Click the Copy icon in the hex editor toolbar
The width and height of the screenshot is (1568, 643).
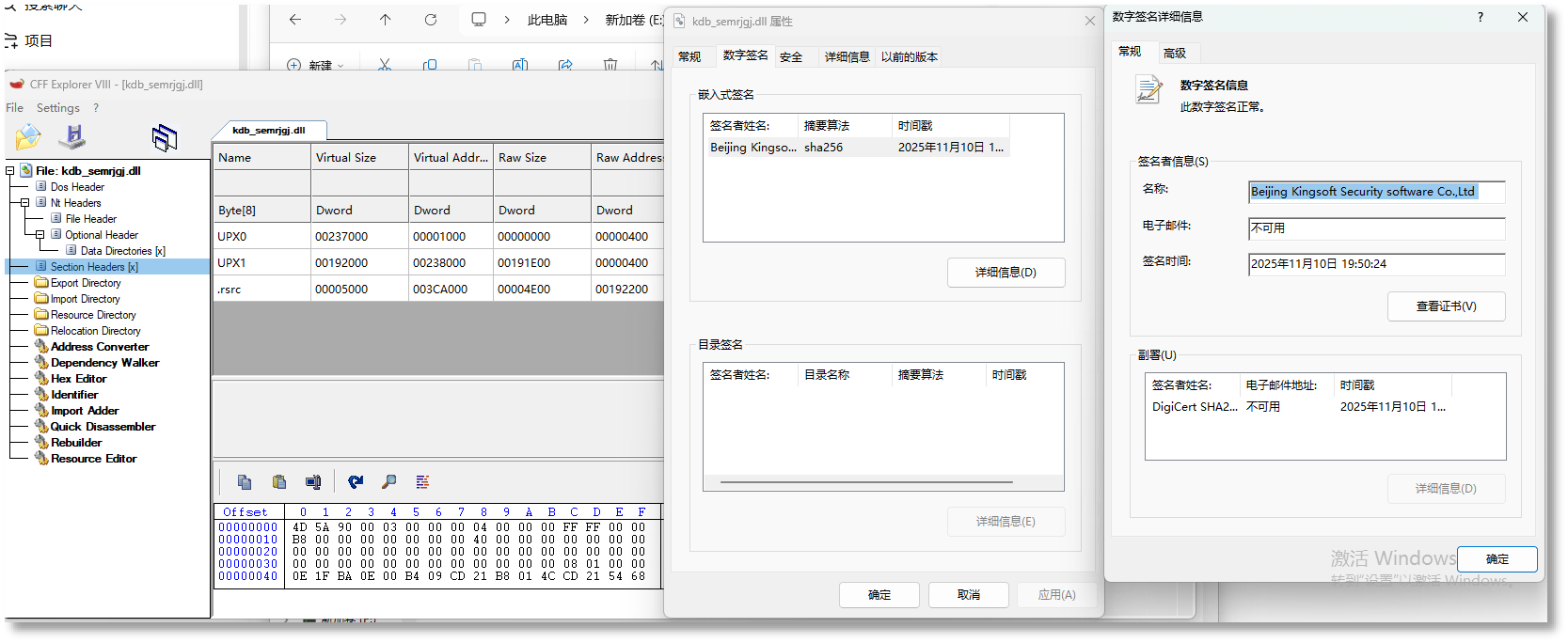coord(245,482)
